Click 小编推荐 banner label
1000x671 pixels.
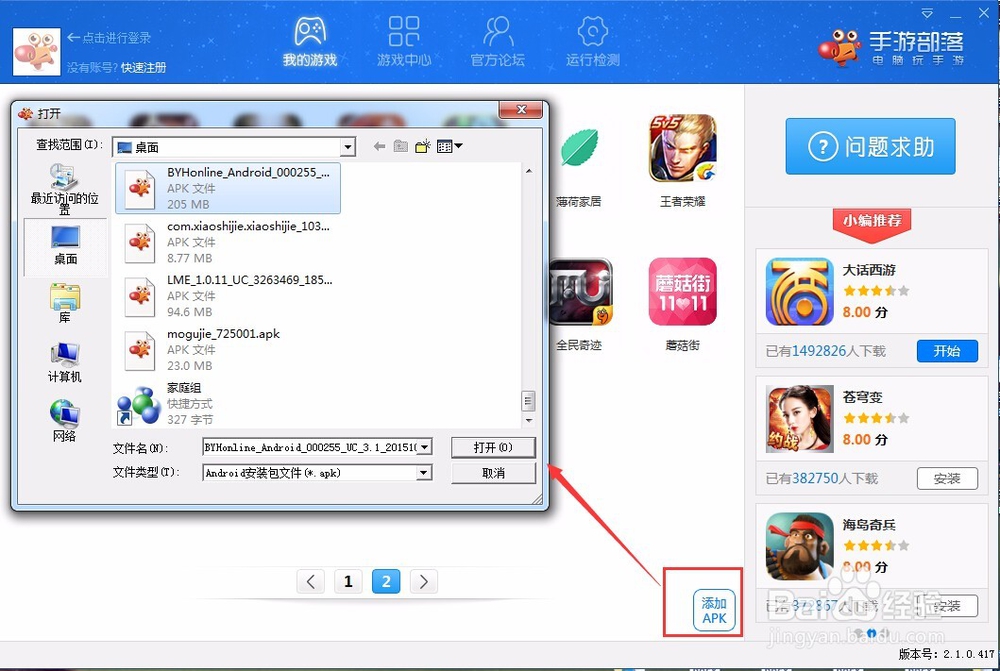[x=872, y=221]
